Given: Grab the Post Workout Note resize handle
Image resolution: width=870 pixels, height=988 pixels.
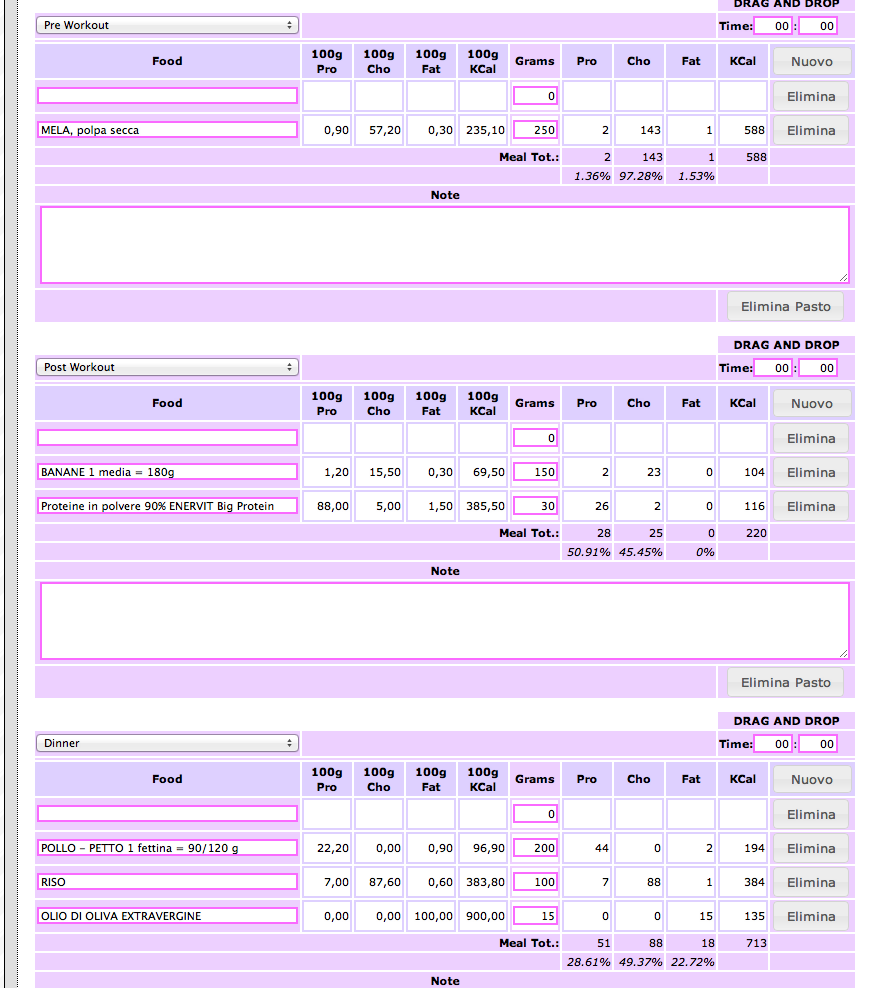Looking at the screenshot, I should tap(844, 653).
